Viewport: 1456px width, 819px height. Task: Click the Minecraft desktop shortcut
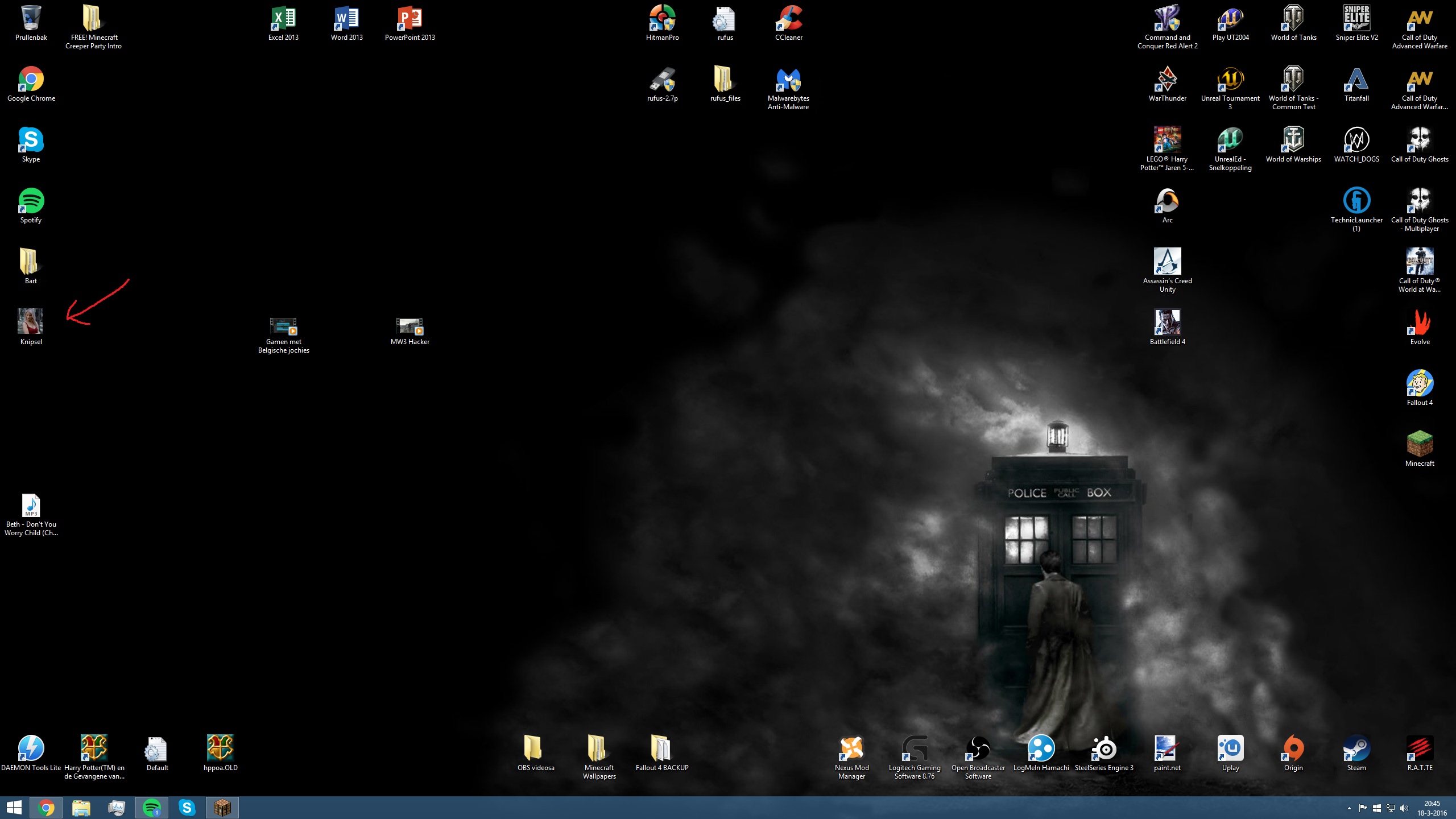(x=1420, y=449)
